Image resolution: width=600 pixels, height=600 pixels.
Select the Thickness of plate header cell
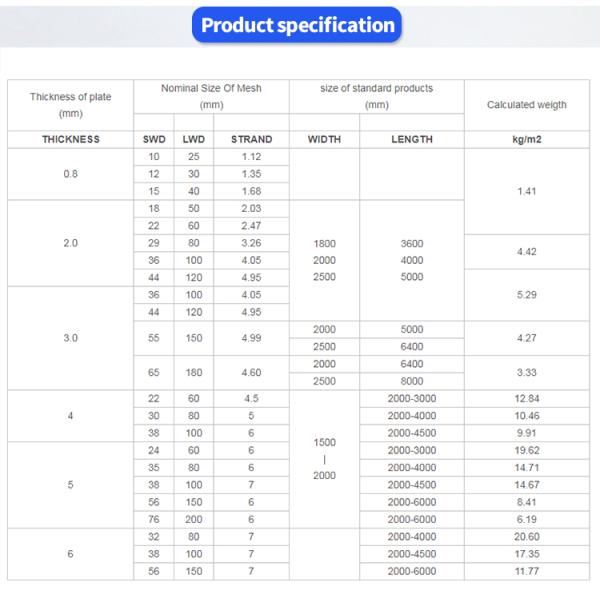(70, 104)
